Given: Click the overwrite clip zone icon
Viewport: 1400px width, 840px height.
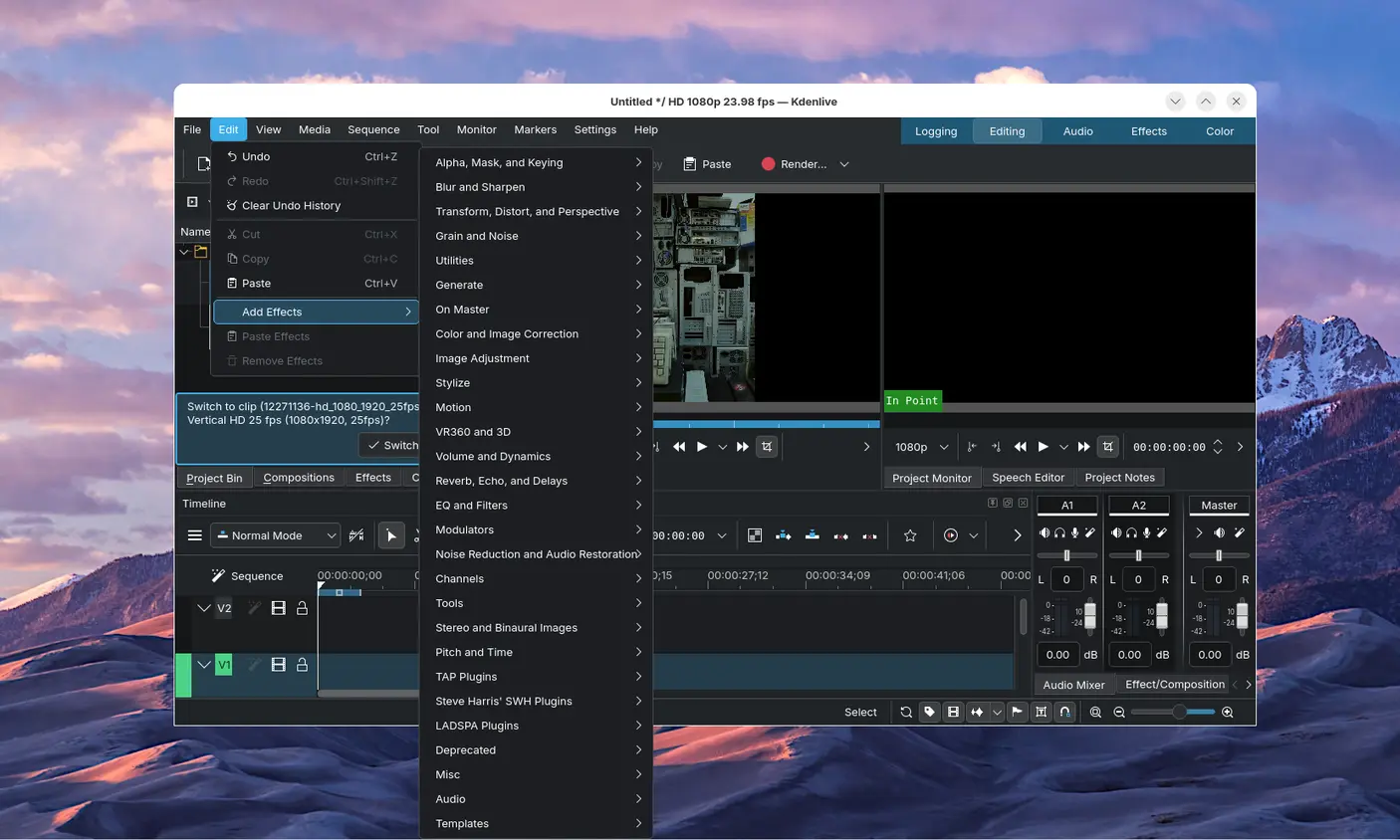Looking at the screenshot, I should [x=813, y=535].
